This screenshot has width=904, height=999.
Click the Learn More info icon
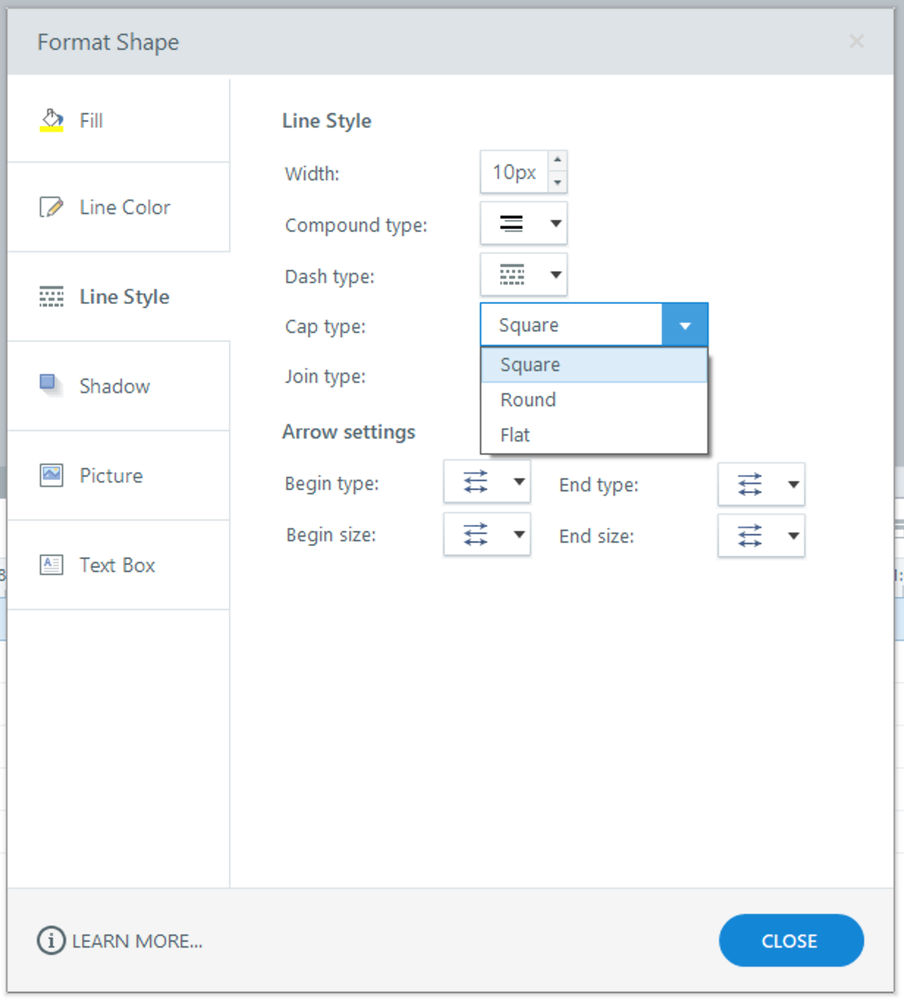click(x=51, y=941)
